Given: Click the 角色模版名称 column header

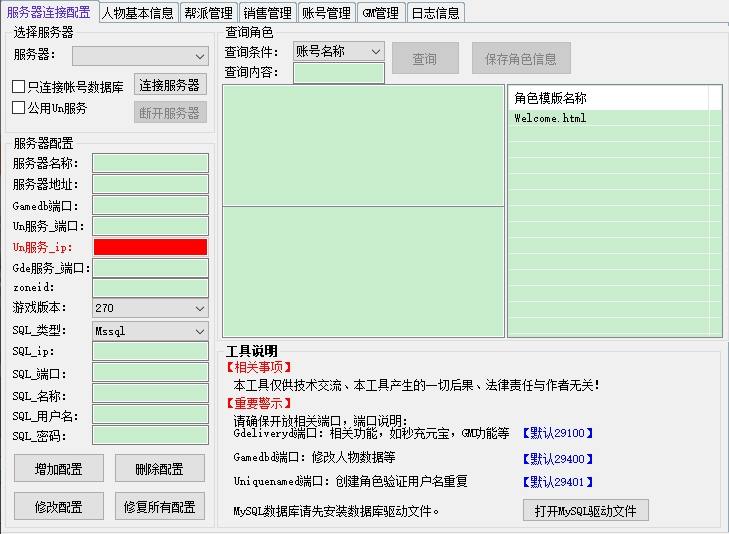Looking at the screenshot, I should (x=609, y=98).
